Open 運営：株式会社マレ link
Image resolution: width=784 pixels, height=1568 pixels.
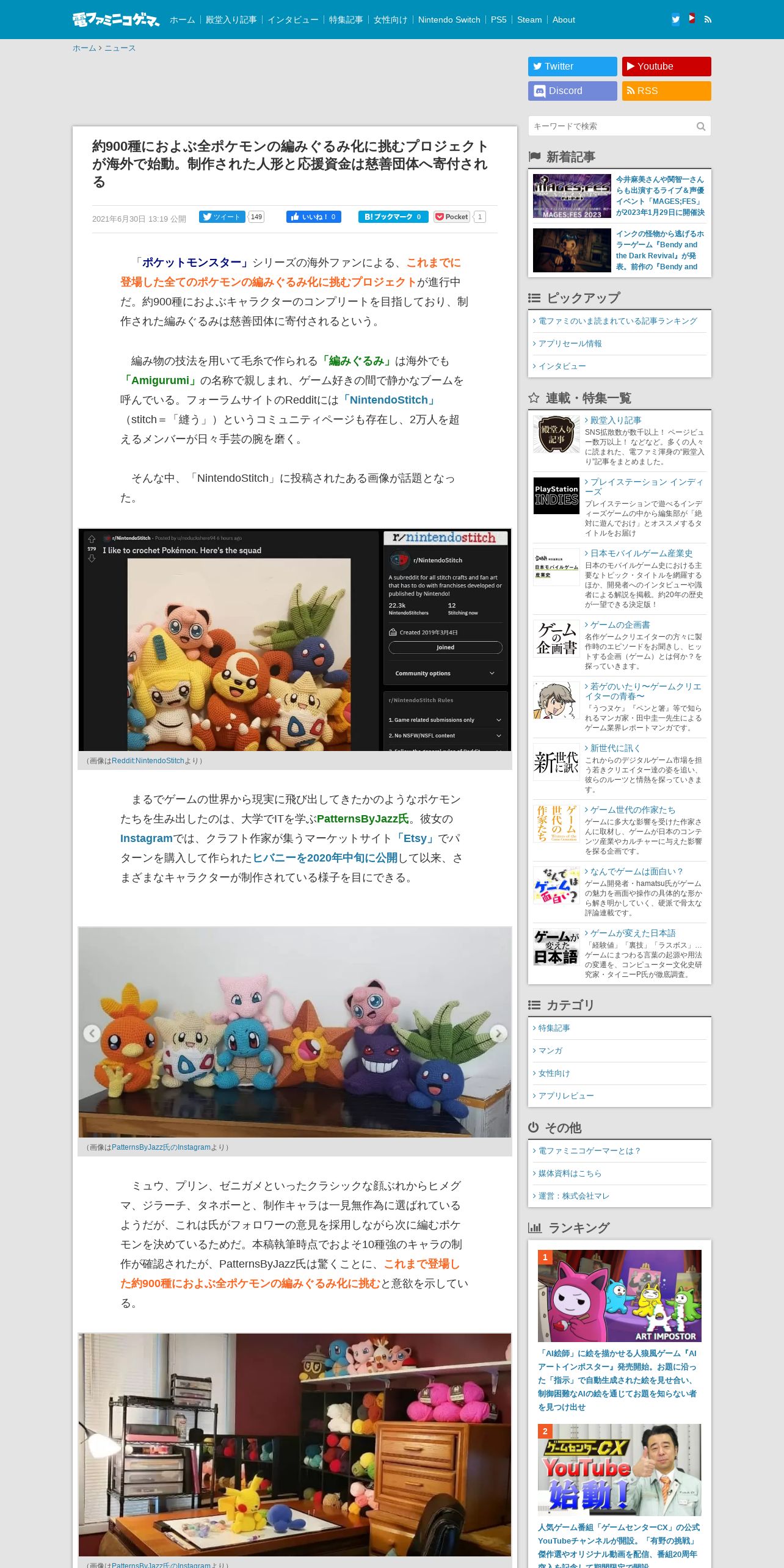573,1196
